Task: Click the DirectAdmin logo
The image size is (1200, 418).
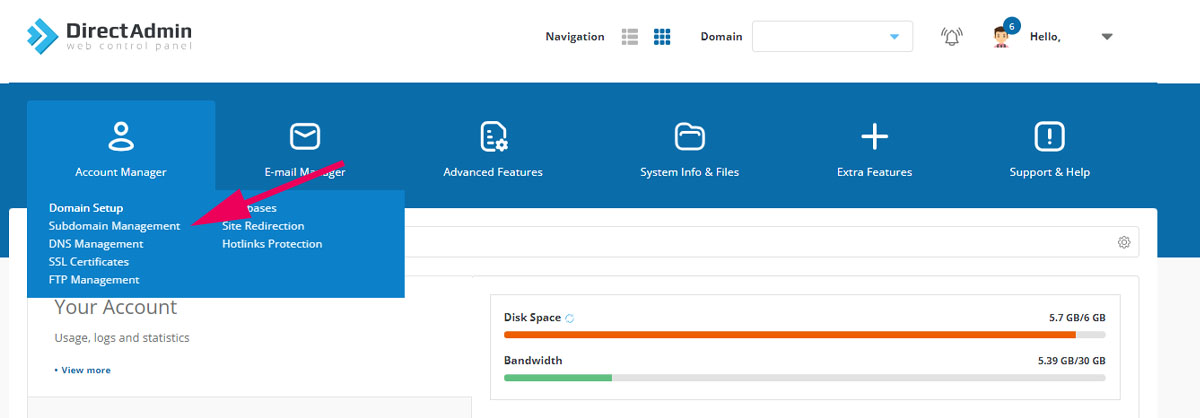Action: 109,36
